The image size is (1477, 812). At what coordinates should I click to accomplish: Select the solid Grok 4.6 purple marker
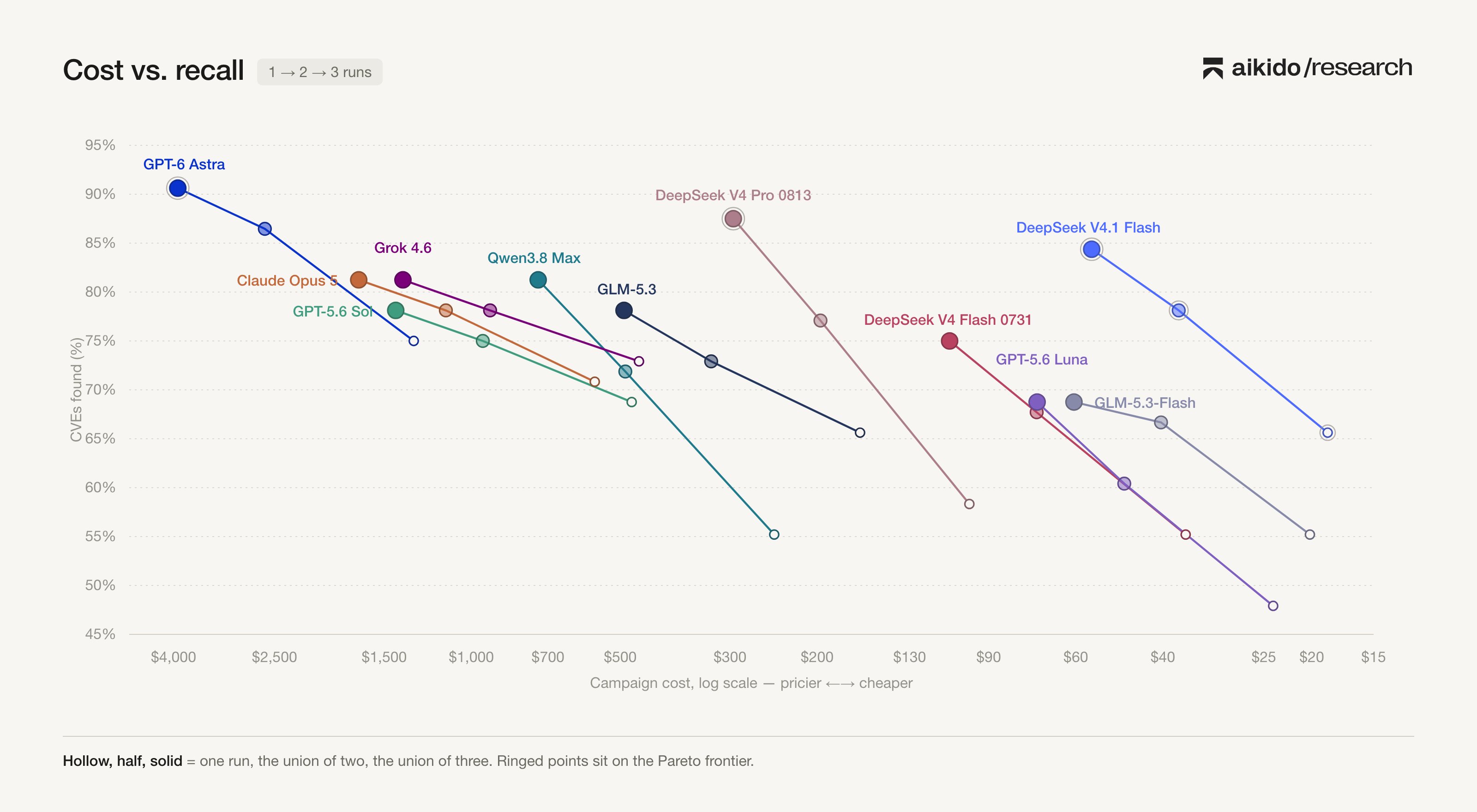pyautogui.click(x=403, y=280)
